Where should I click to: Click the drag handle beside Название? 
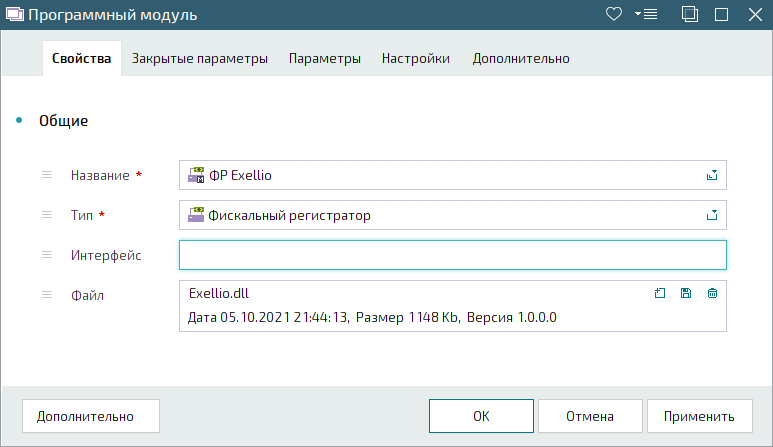[x=47, y=175]
